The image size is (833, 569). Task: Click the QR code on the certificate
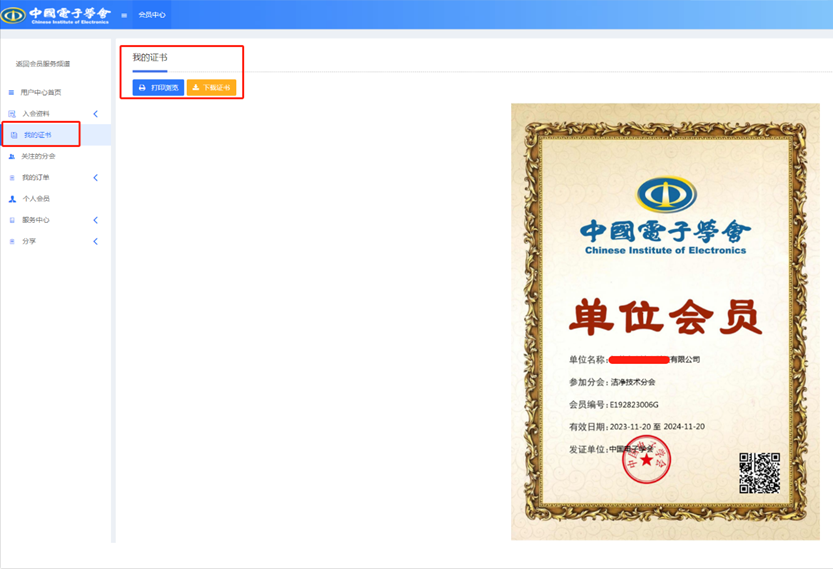(760, 473)
